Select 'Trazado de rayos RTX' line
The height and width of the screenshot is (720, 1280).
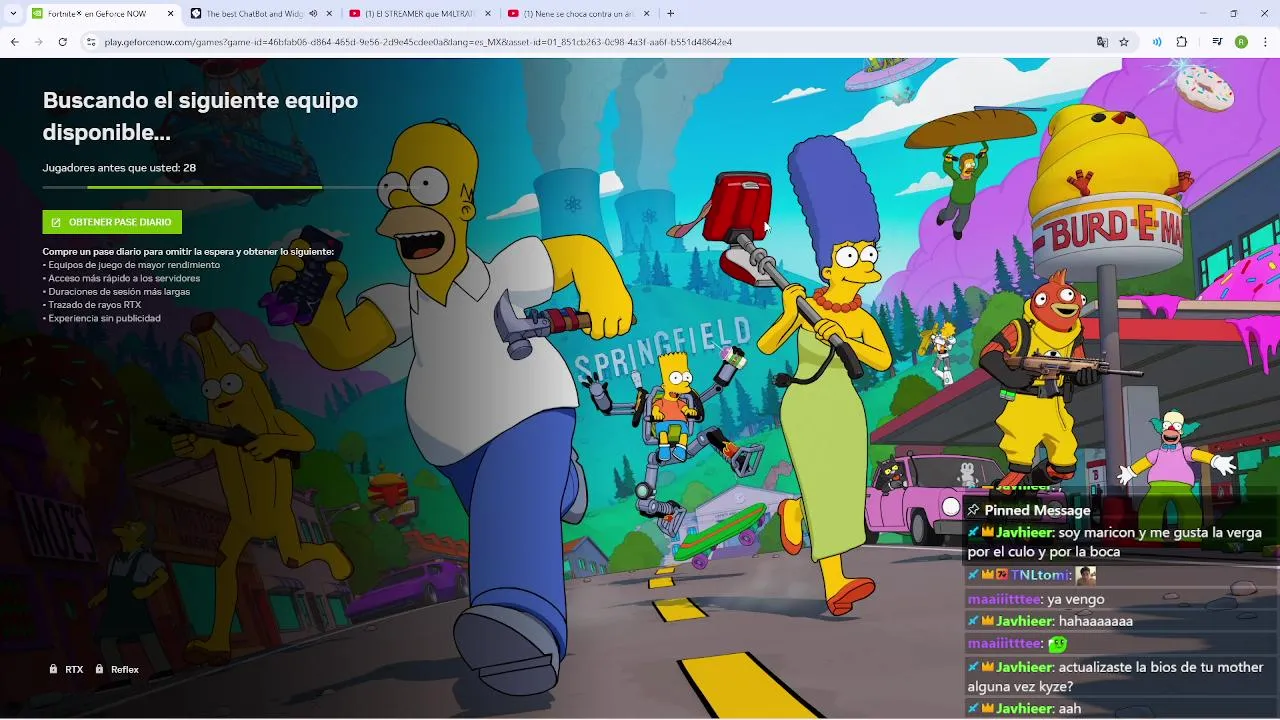[92, 305]
